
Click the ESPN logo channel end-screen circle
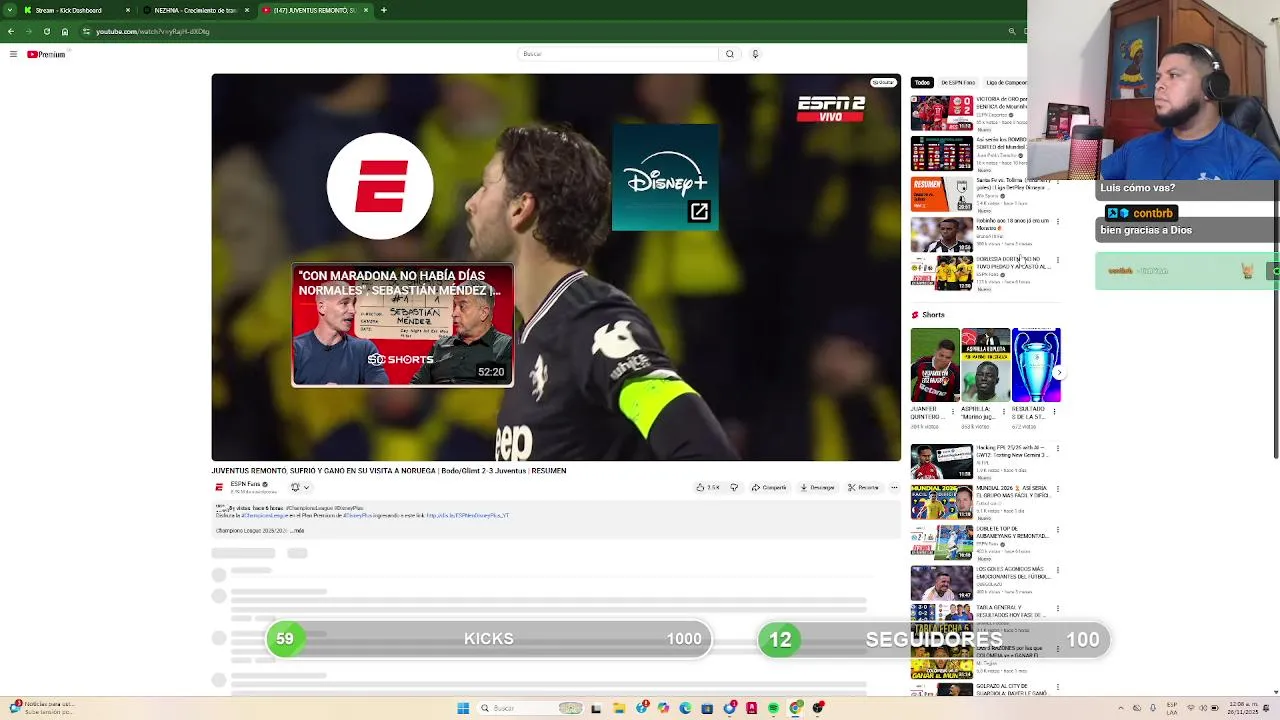[x=380, y=186]
